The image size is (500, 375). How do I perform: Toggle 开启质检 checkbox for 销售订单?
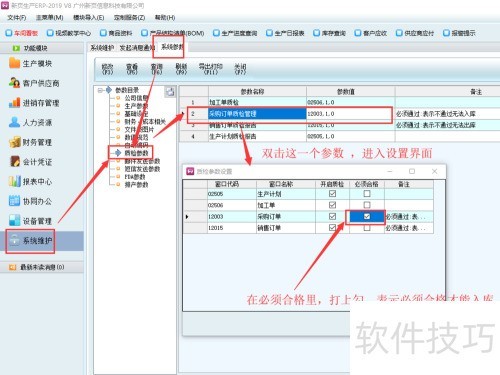pyautogui.click(x=332, y=228)
